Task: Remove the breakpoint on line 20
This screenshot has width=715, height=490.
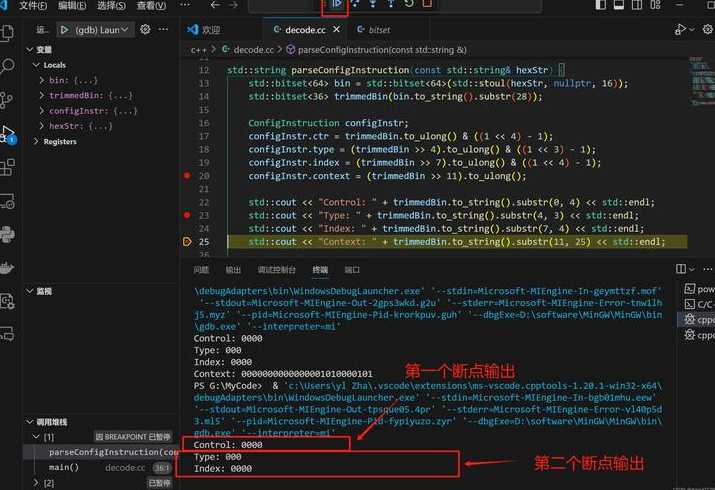Action: tap(187, 175)
